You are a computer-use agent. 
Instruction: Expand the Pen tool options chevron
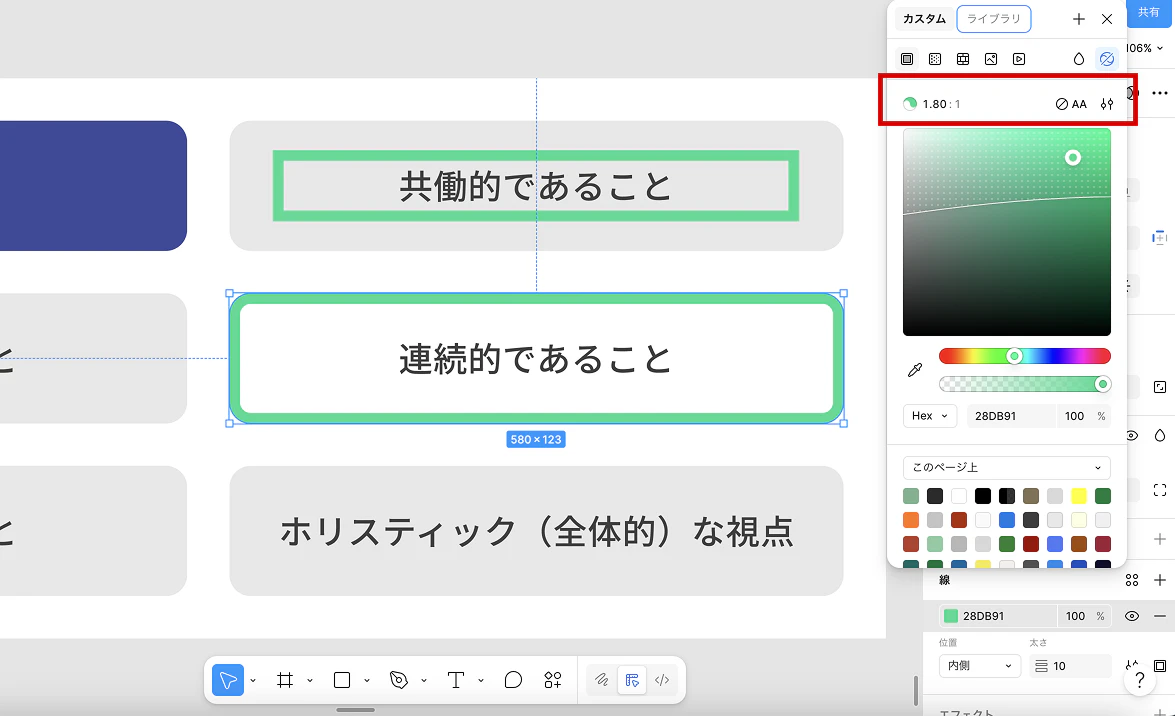pyautogui.click(x=423, y=681)
